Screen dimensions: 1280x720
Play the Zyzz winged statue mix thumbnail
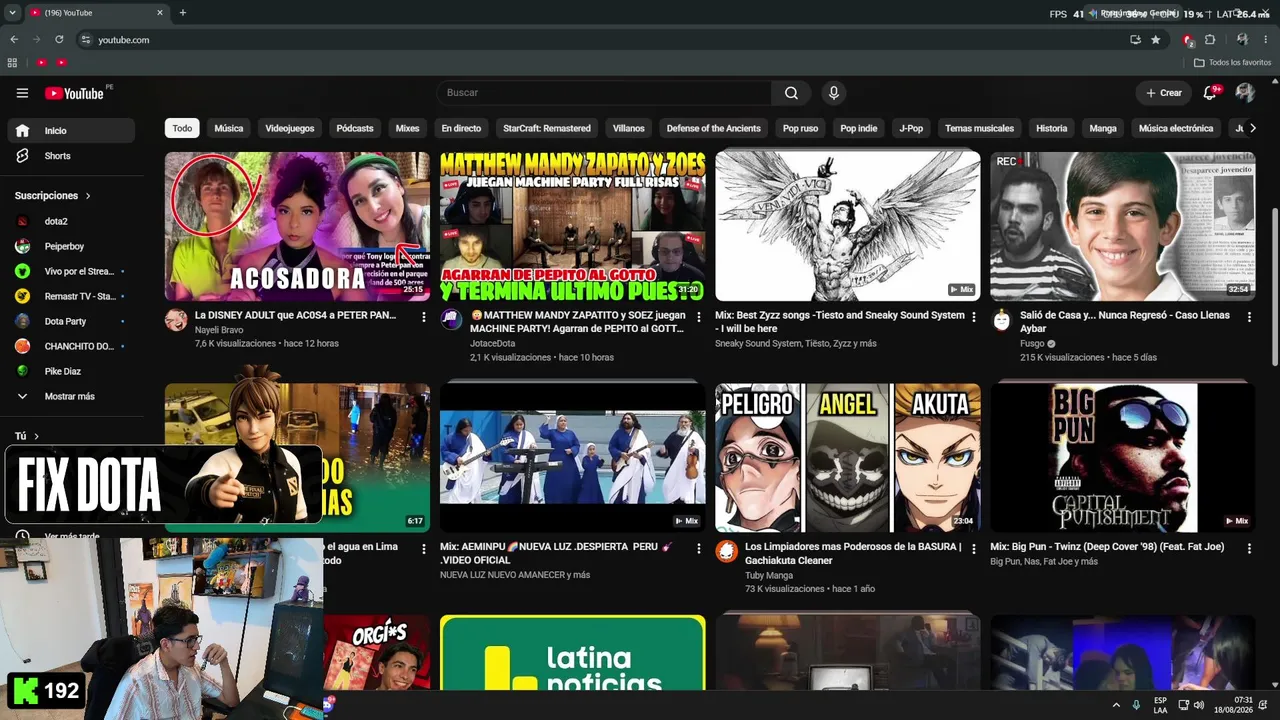tap(848, 226)
